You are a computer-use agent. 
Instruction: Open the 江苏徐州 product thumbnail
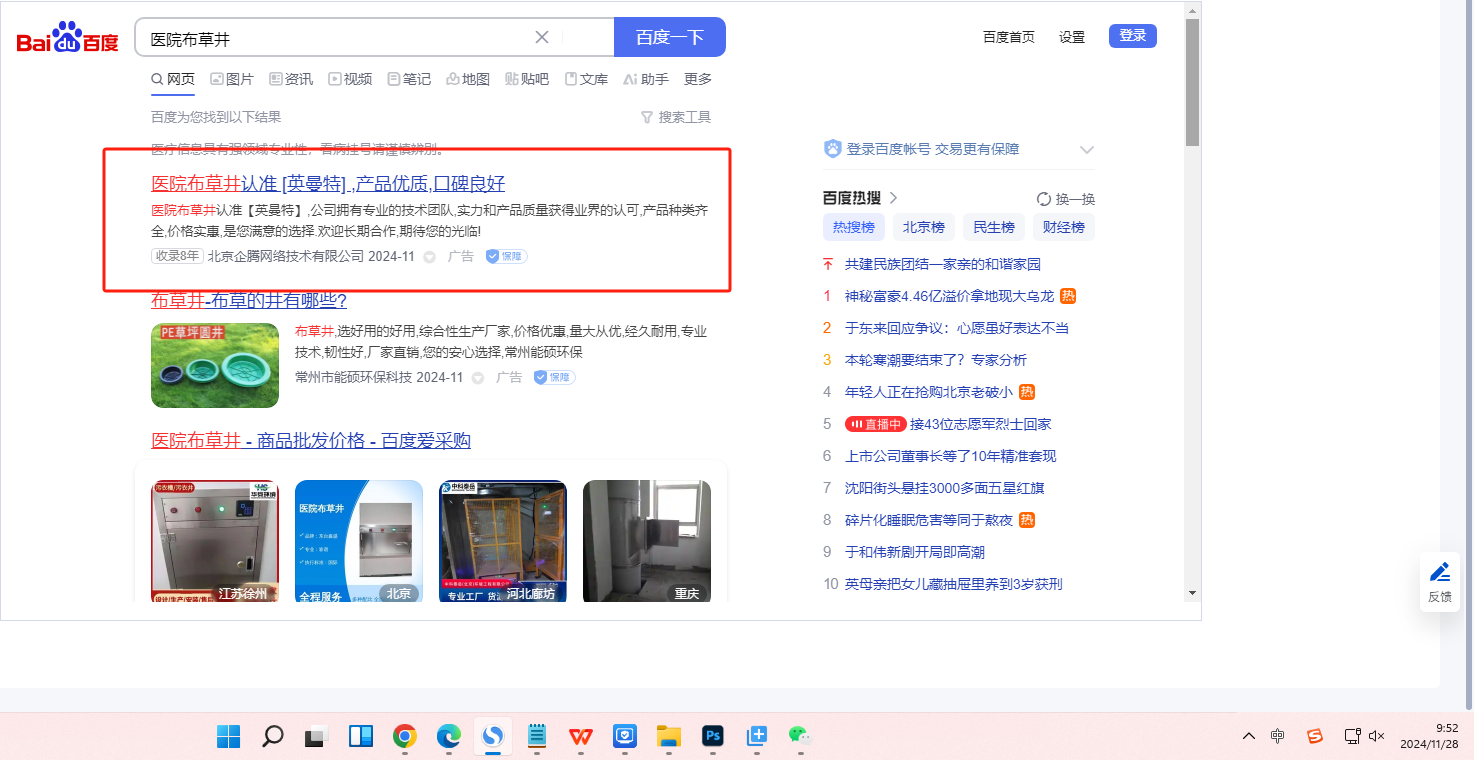pos(215,541)
